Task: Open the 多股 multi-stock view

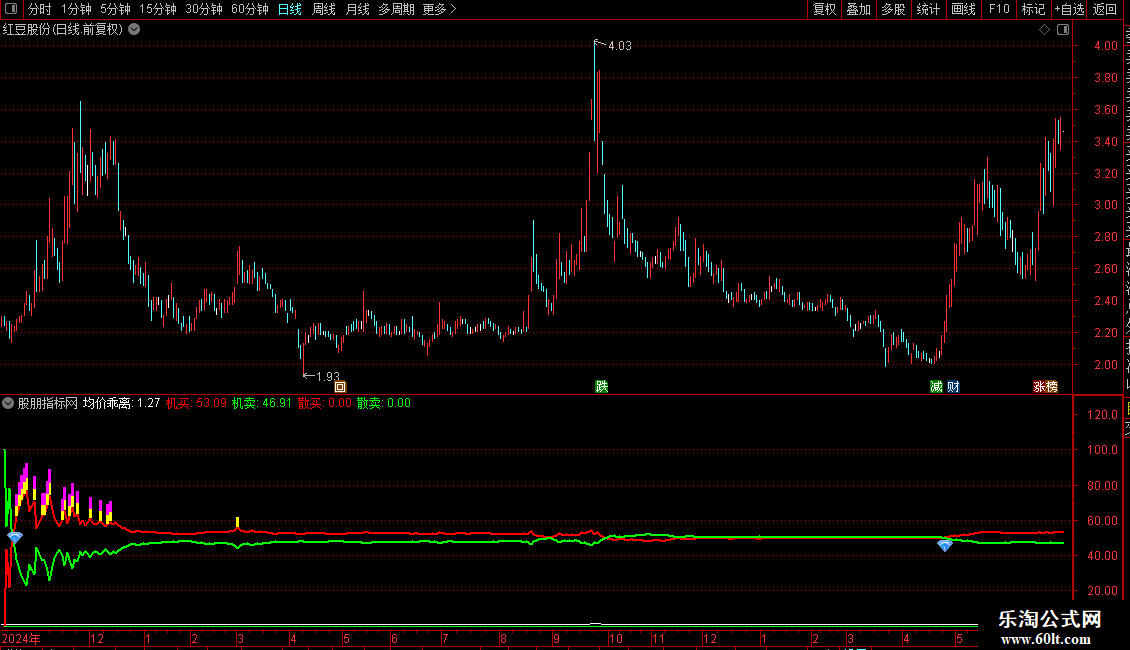Action: (893, 9)
